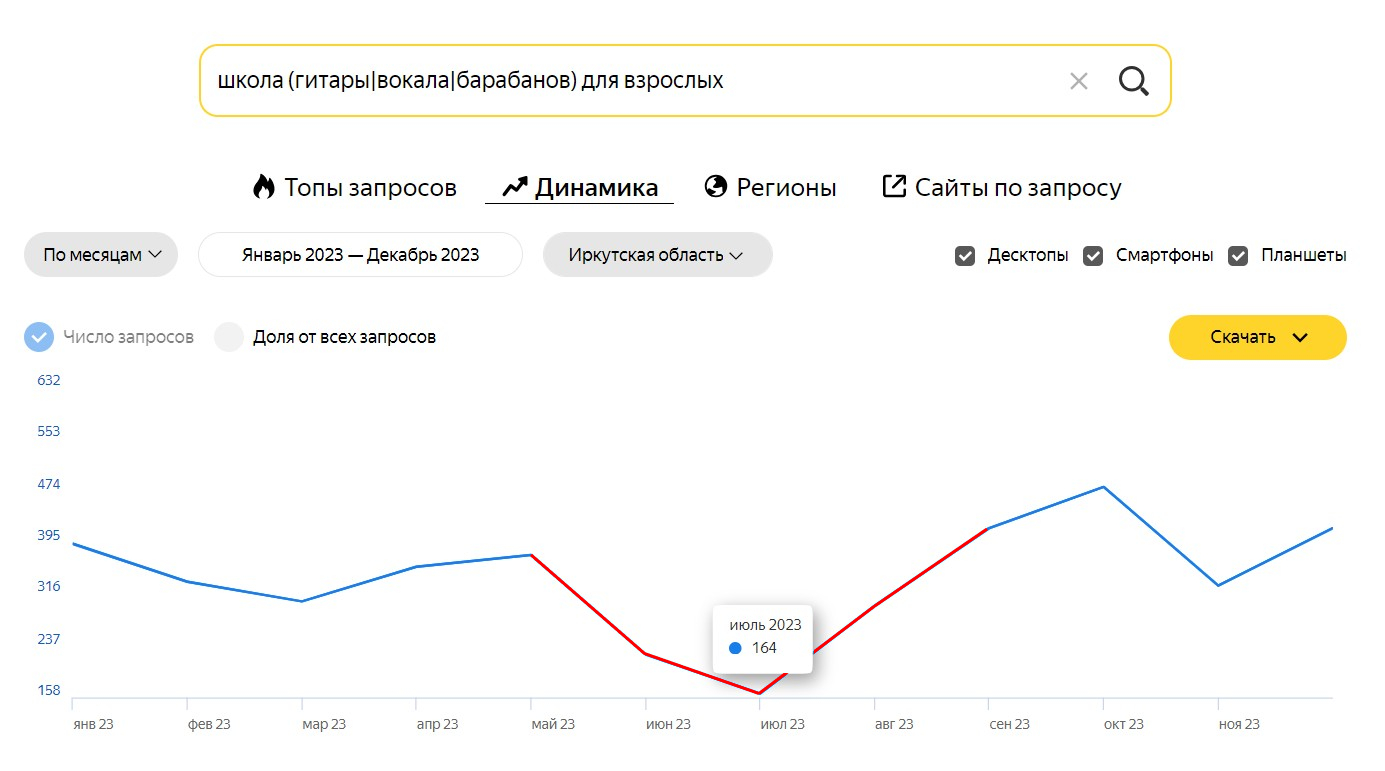The width and height of the screenshot is (1385, 771).
Task: Click the external link icon for sites
Action: 894,187
